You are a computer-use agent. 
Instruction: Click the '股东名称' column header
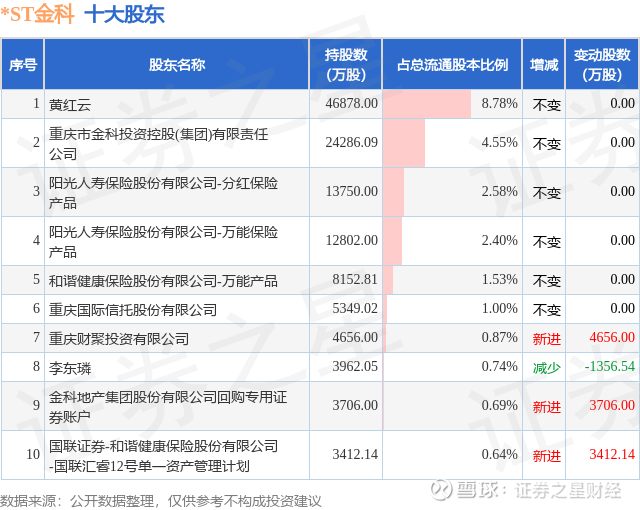tap(177, 64)
